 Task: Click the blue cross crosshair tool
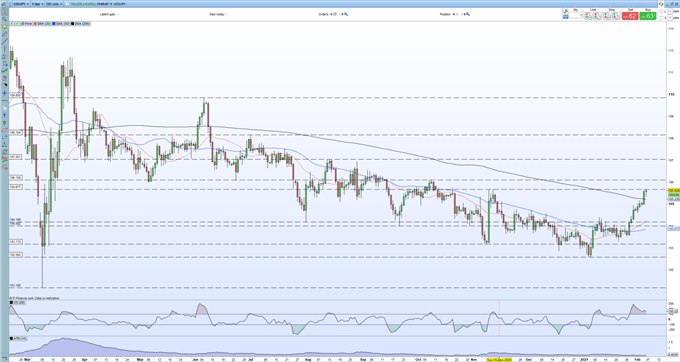tap(4, 93)
